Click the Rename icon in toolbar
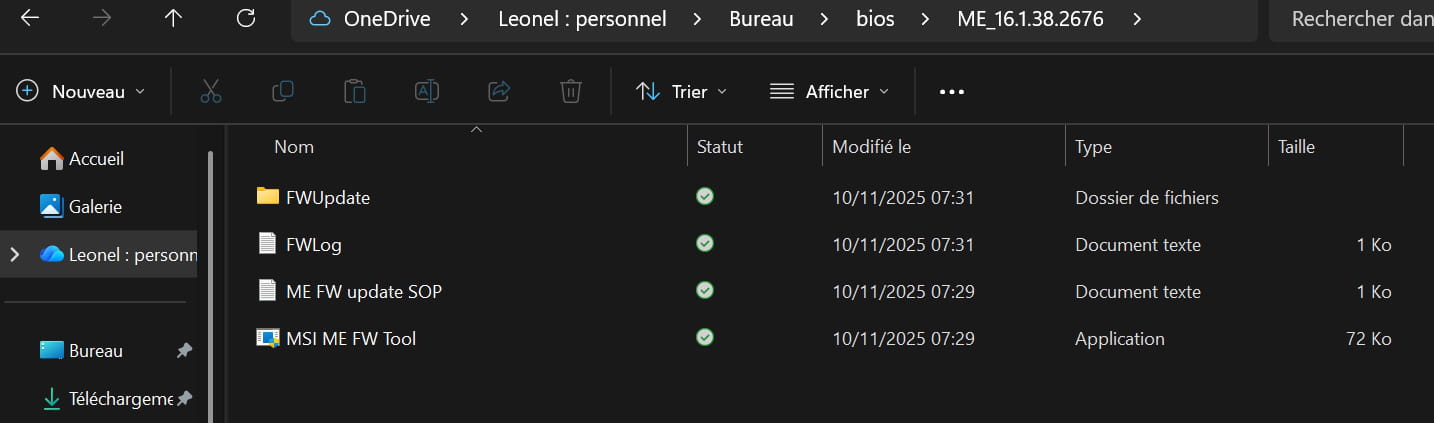This screenshot has height=423, width=1434. [427, 92]
